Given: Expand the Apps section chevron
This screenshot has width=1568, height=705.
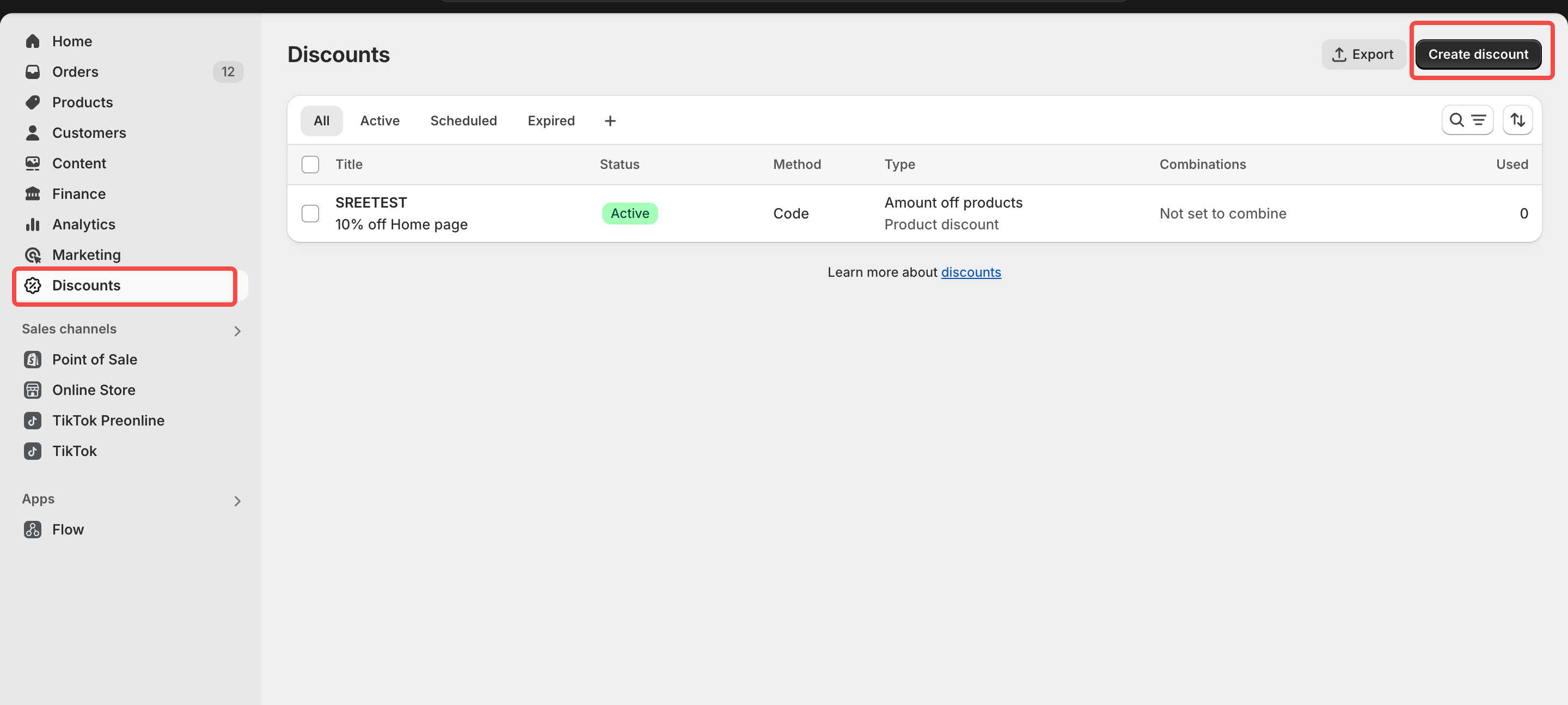Looking at the screenshot, I should tap(237, 500).
